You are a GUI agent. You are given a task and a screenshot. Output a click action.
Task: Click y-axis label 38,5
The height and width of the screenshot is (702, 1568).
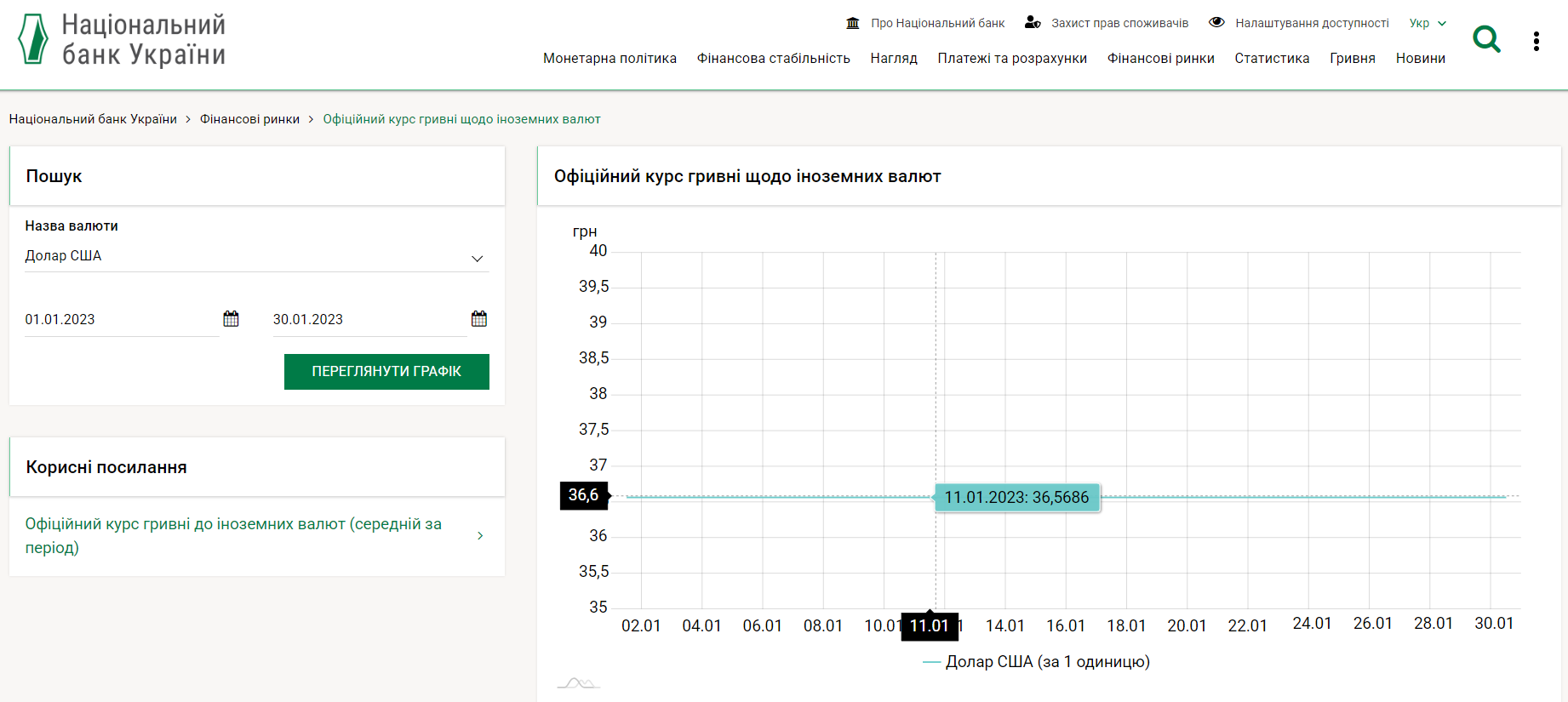pos(594,358)
